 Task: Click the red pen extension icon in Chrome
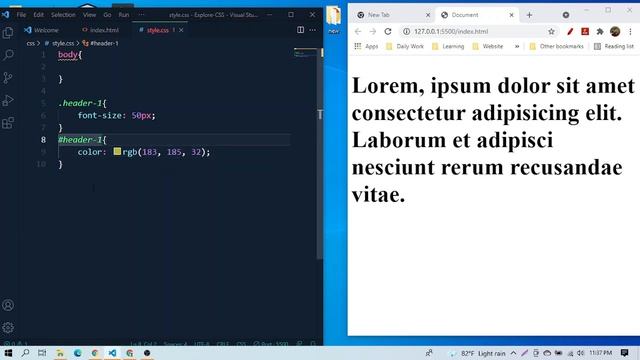570,31
